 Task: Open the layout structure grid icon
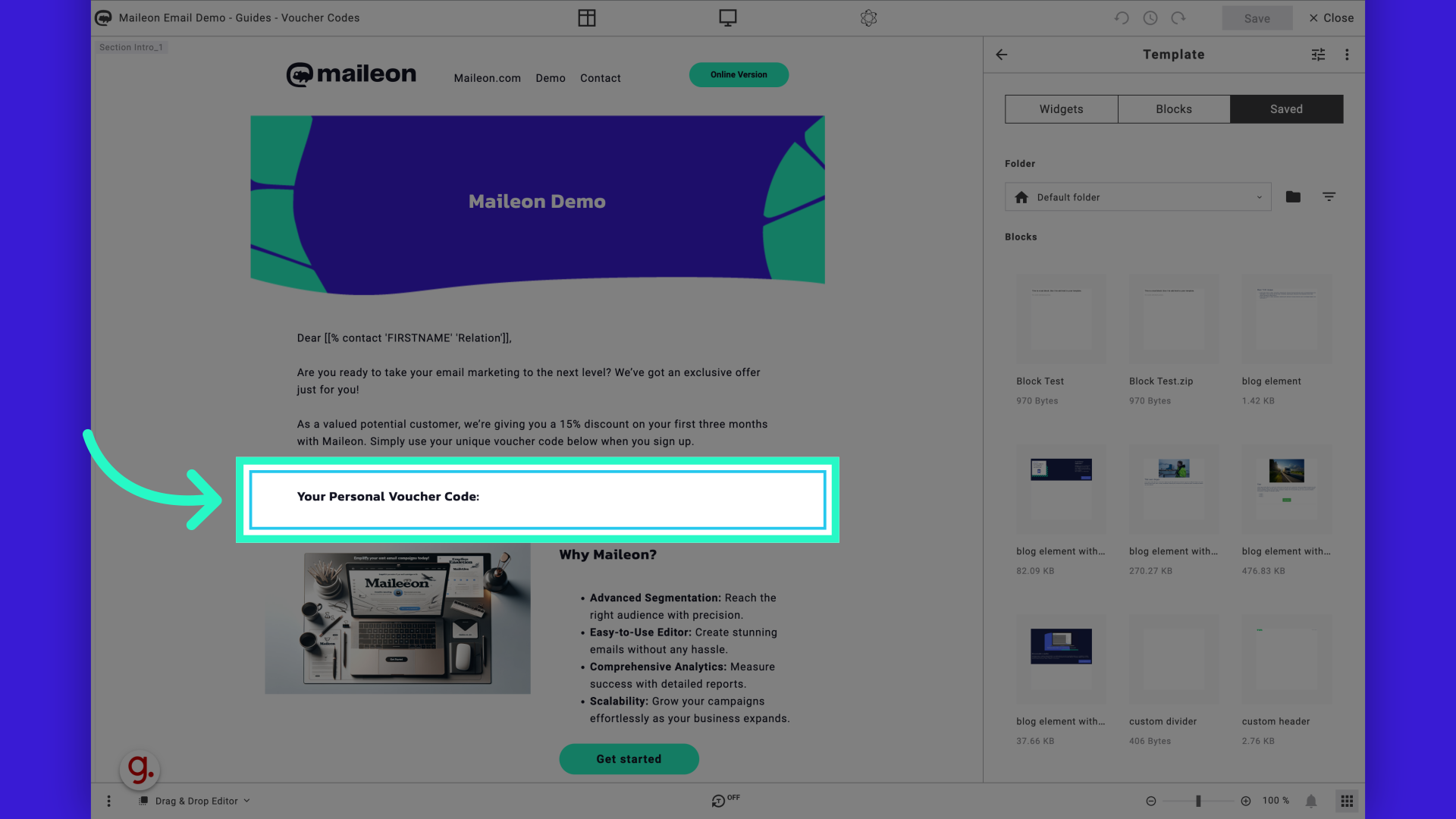pos(586,18)
